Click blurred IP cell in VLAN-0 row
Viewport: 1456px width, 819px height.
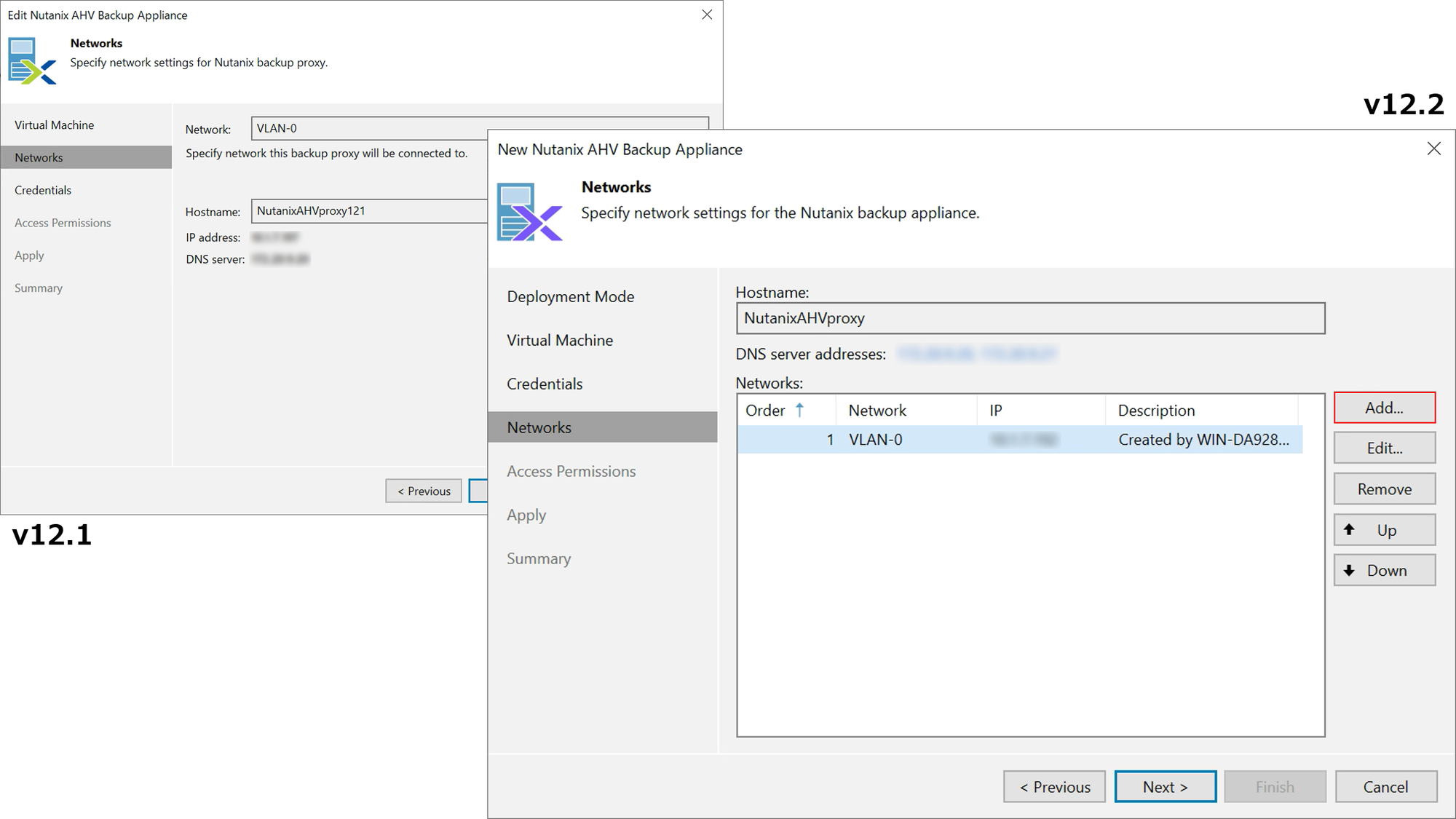click(1024, 440)
